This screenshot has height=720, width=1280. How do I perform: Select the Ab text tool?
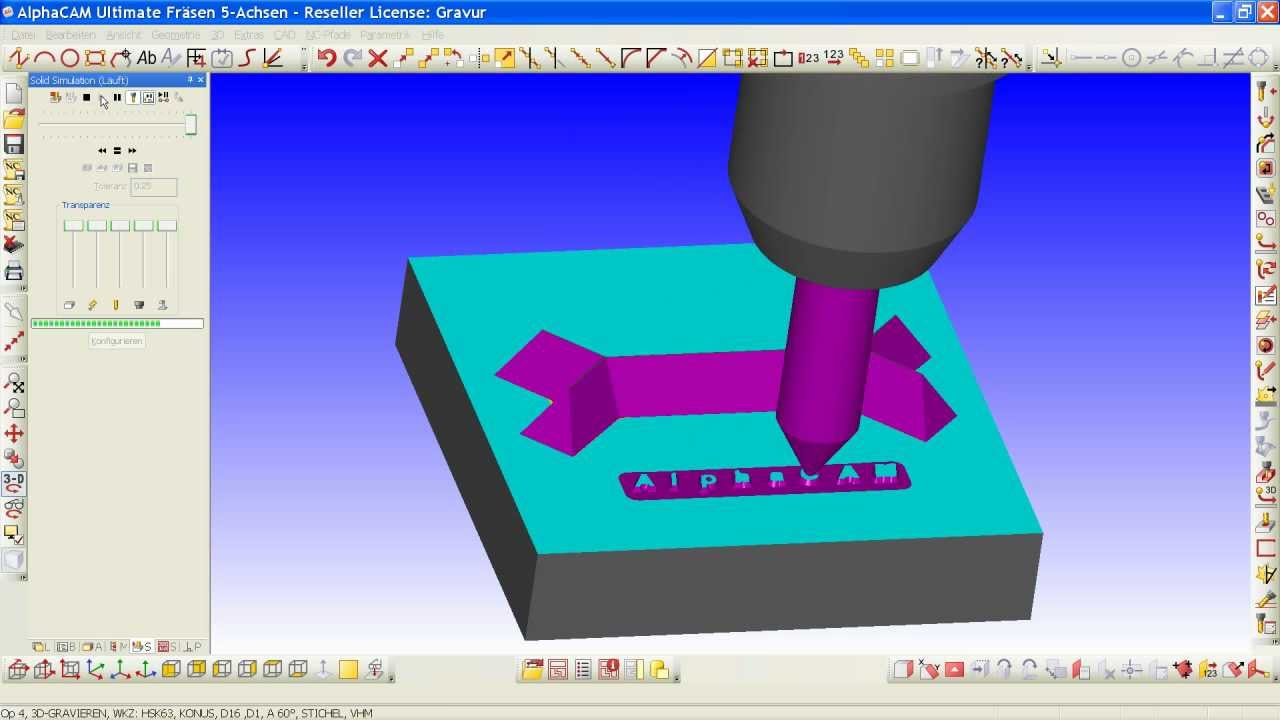point(147,58)
